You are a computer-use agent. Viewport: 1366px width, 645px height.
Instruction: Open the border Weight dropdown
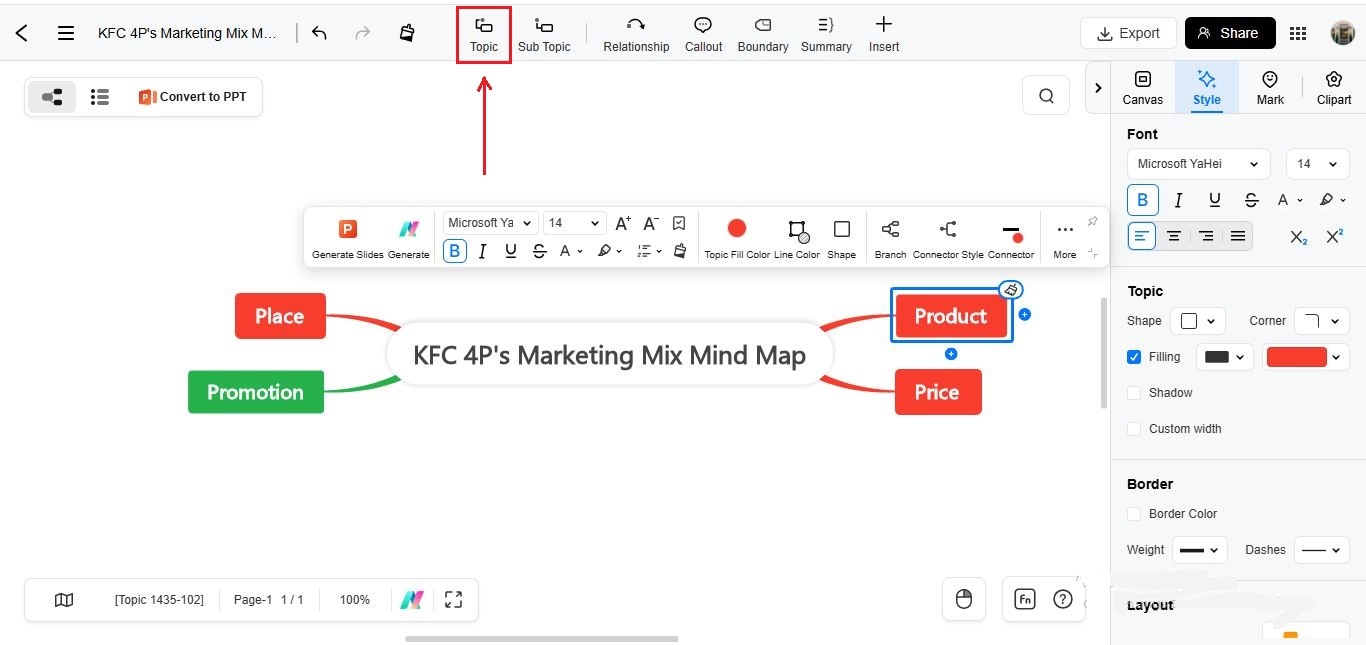[1199, 550]
